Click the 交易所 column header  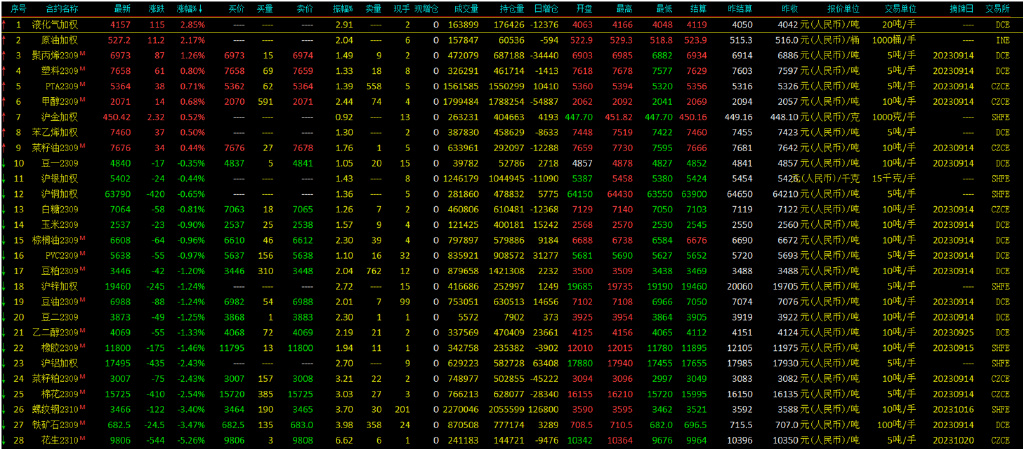click(996, 7)
